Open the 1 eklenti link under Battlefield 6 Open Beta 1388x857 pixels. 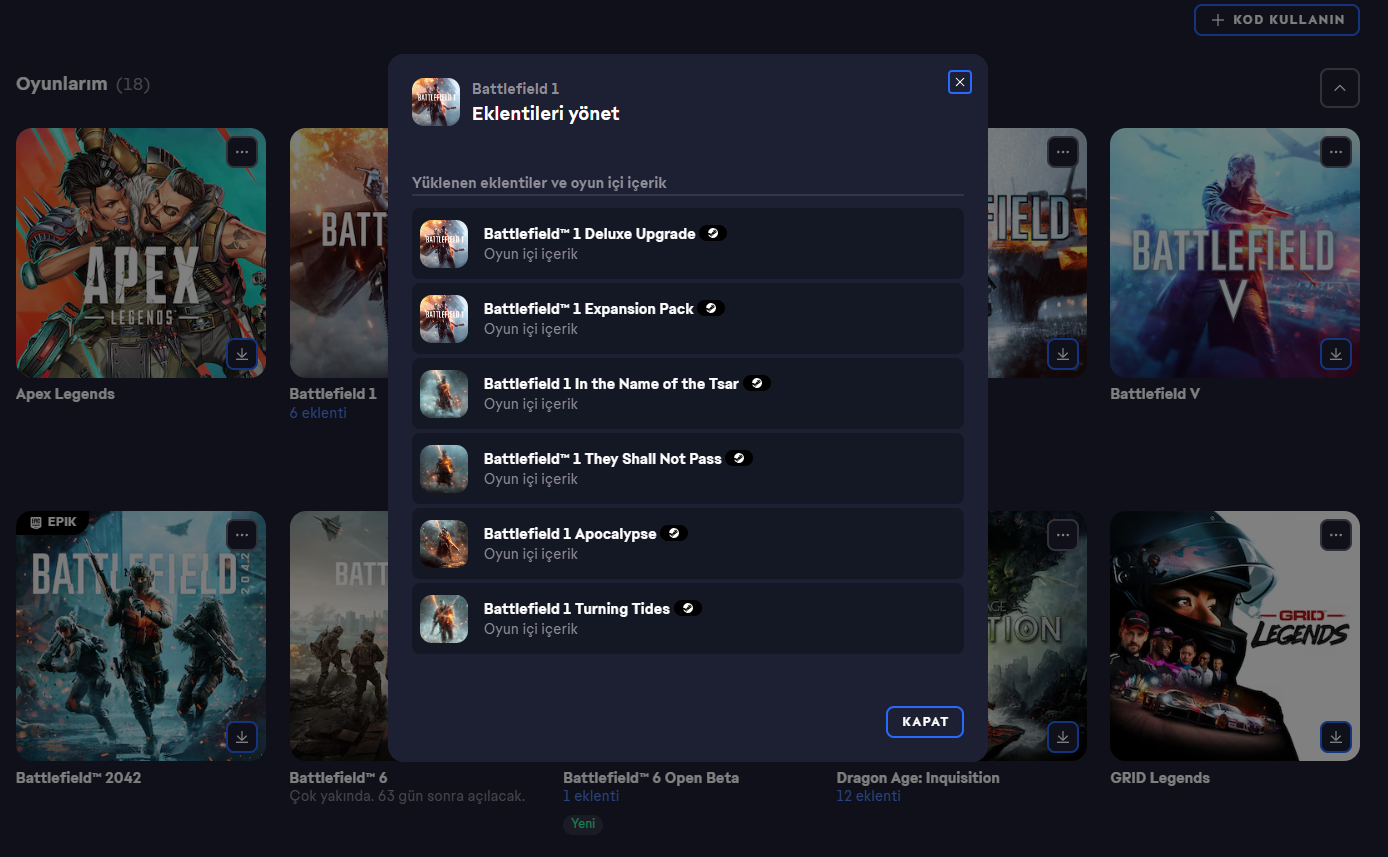591,796
